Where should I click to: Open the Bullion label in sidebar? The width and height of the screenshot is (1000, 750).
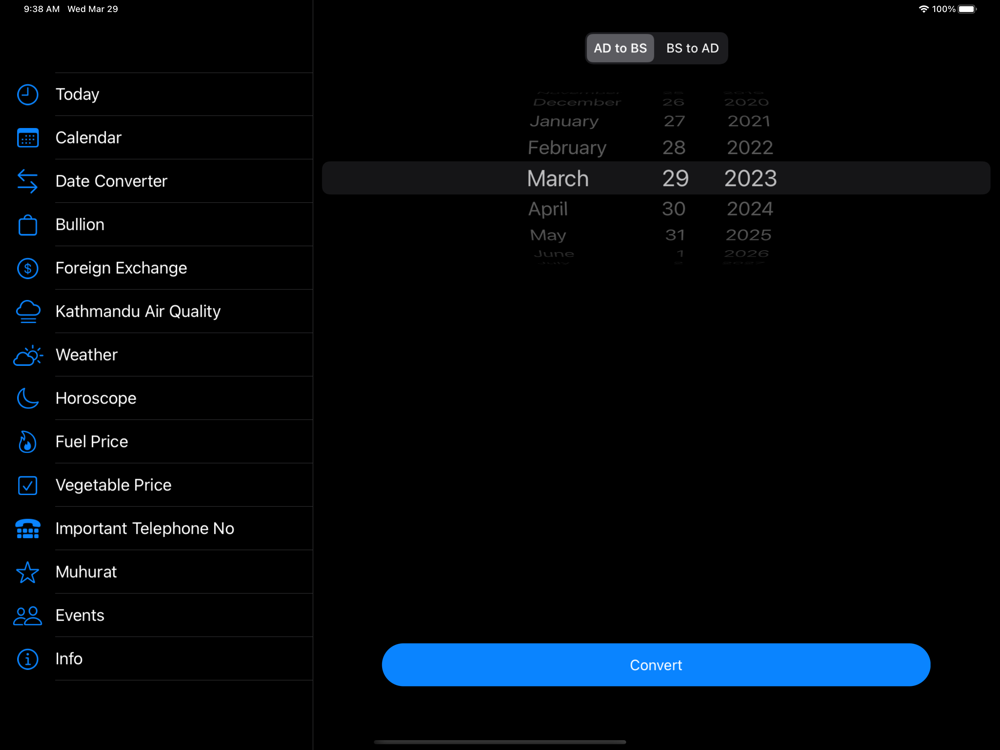[80, 224]
